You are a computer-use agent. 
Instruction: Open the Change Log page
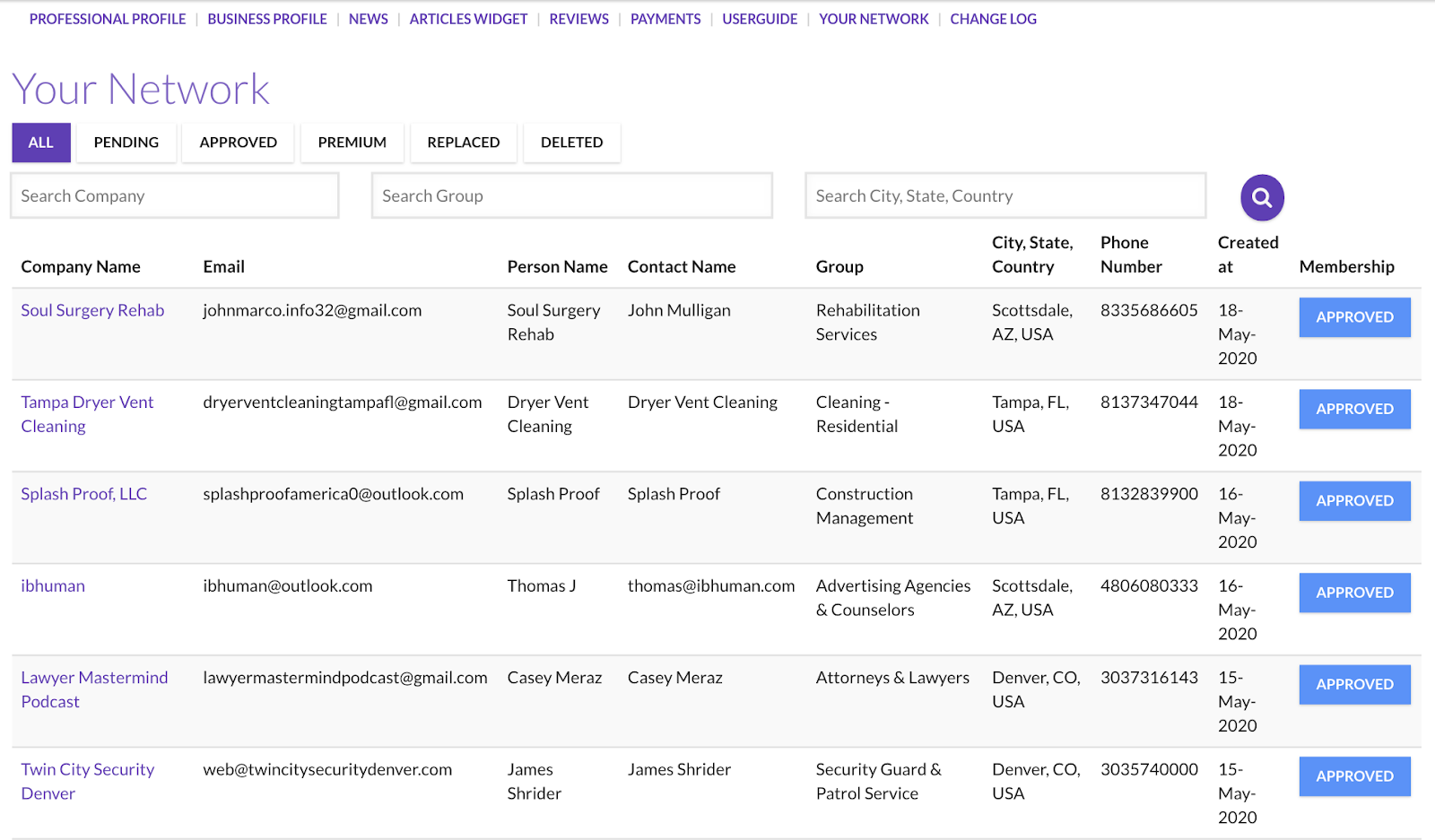[x=993, y=19]
